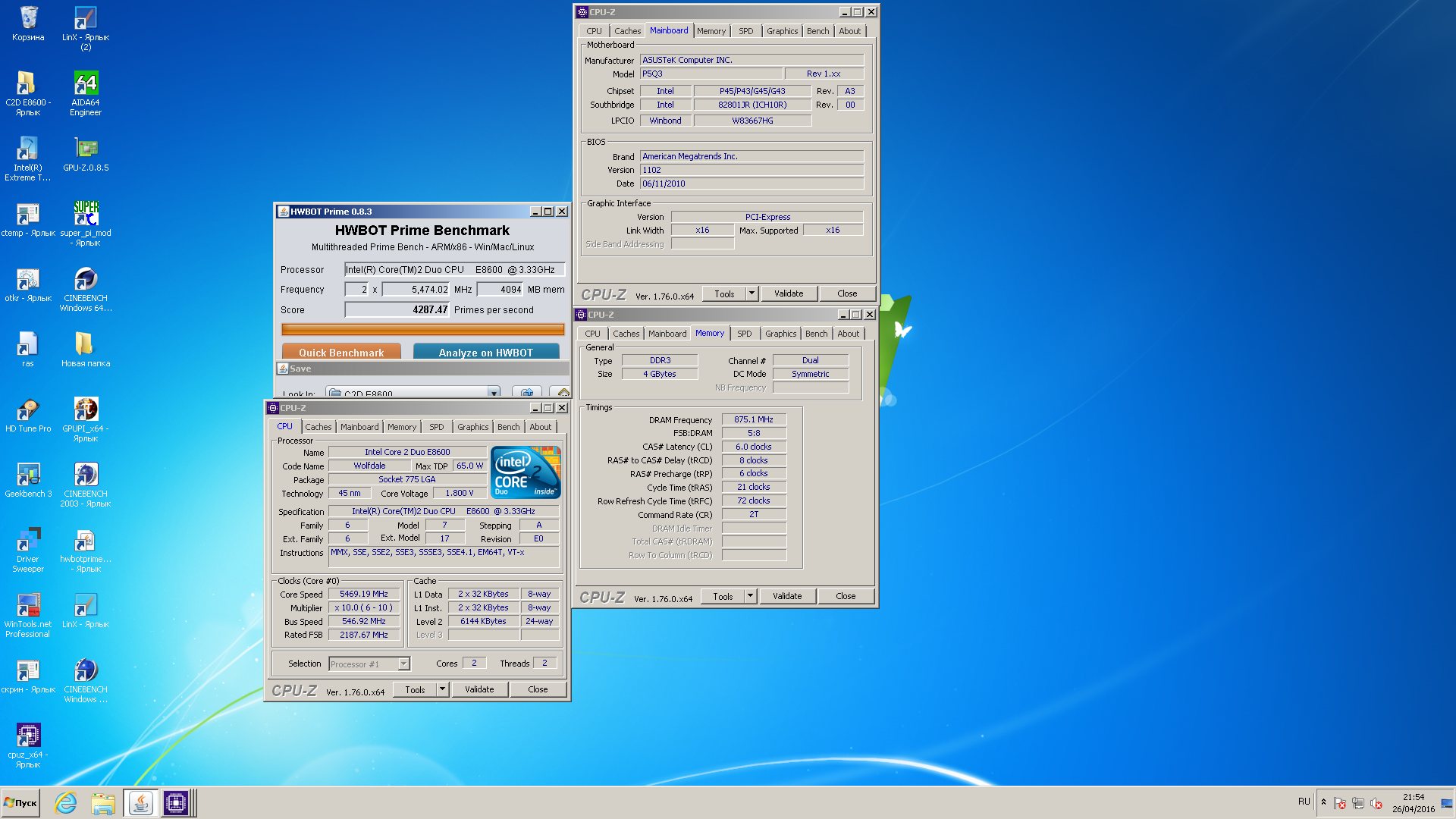The width and height of the screenshot is (1456, 819).
Task: Expand Tools dropdown arrow in CPU tab CPU-Z
Action: pos(442,690)
